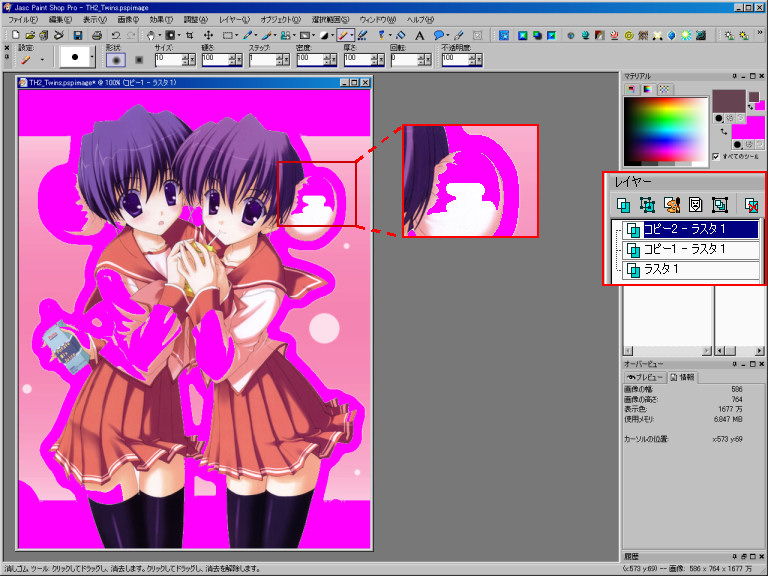Image resolution: width=768 pixels, height=576 pixels.
Task: Click the Print icon
Action: (x=97, y=35)
